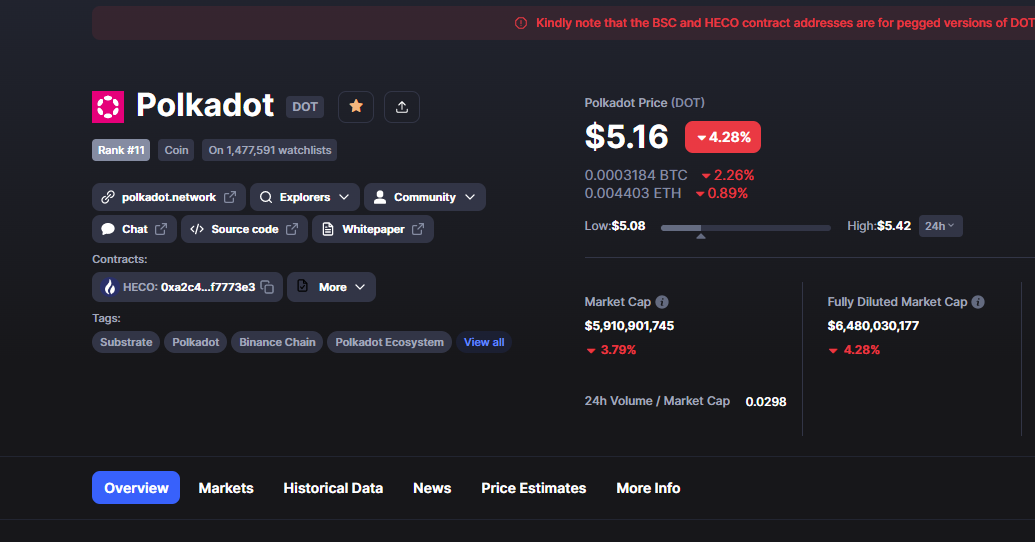Open the Price Estimates tab
Image resolution: width=1035 pixels, height=542 pixels.
click(533, 488)
